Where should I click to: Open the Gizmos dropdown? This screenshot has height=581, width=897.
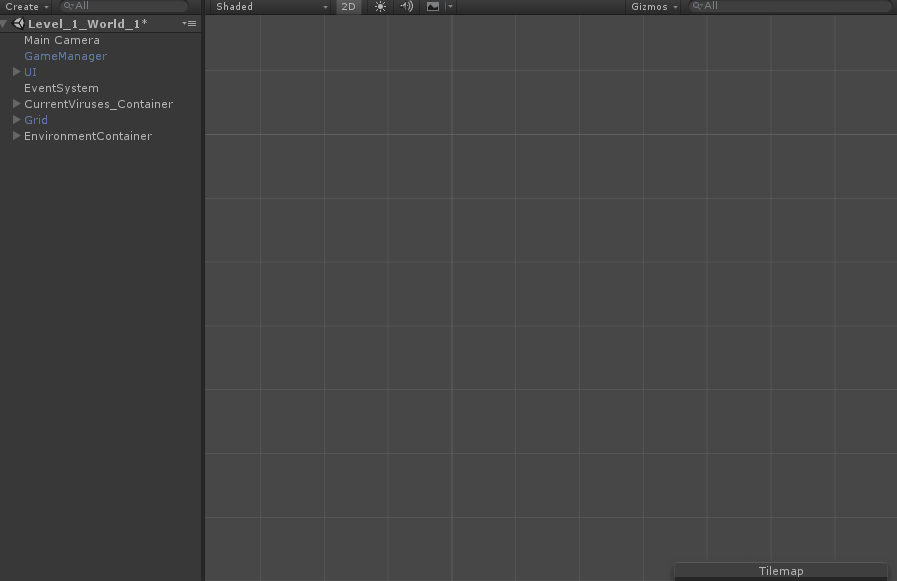654,7
